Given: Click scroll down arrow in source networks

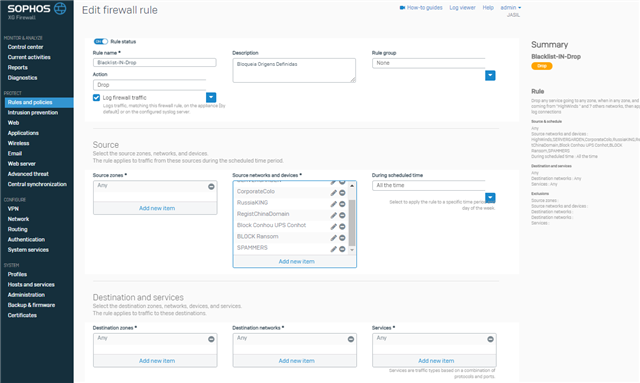Looking at the screenshot, I should 352,249.
